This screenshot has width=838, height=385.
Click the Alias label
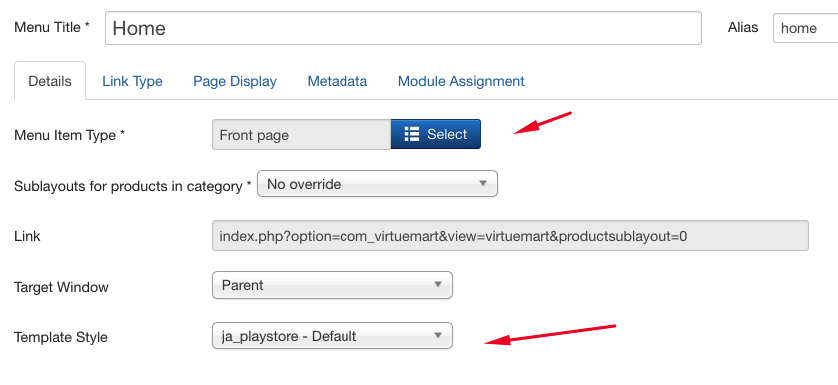point(743,27)
